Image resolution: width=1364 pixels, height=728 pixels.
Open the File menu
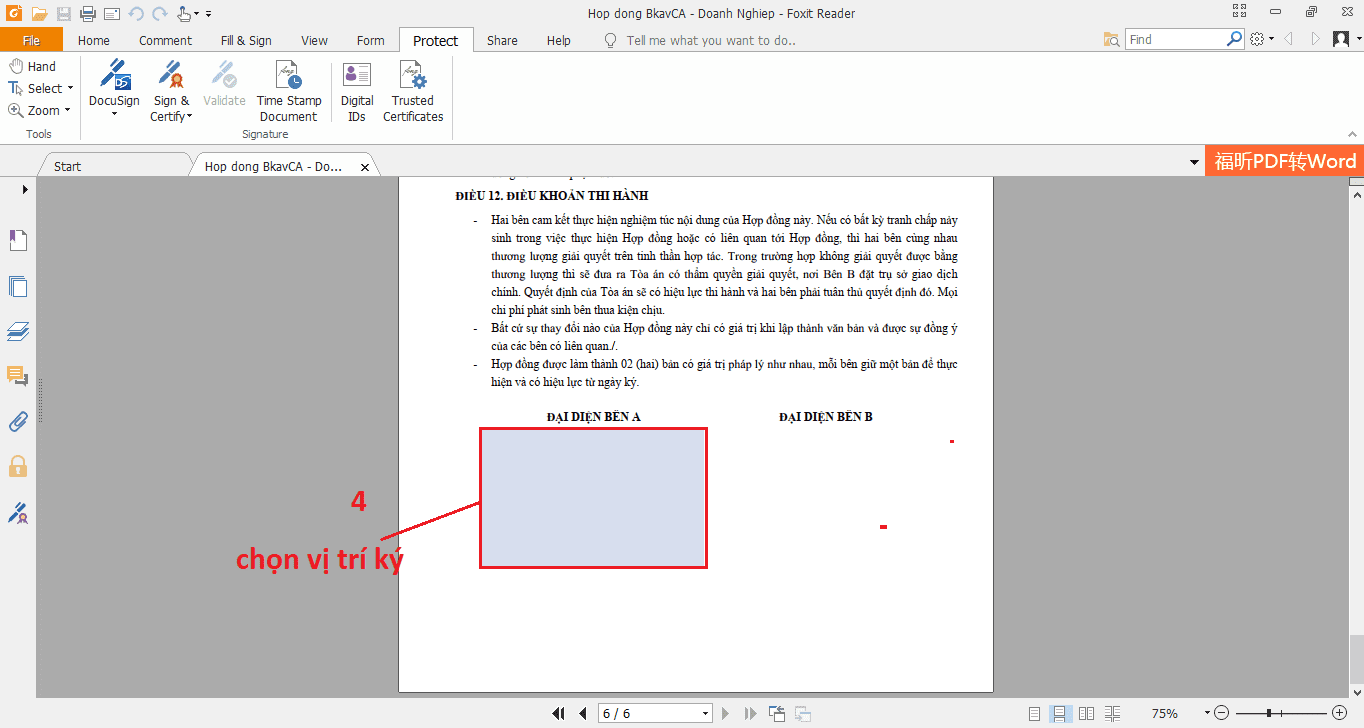[x=31, y=40]
